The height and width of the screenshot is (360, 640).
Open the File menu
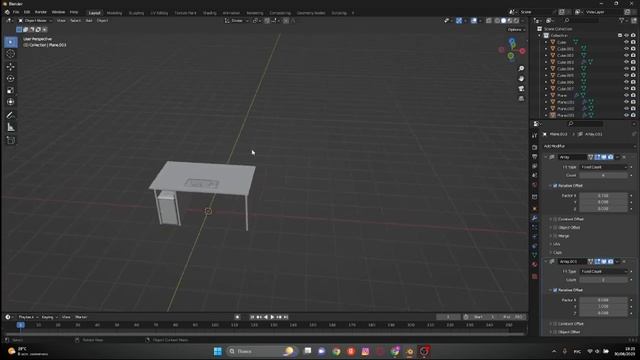pyautogui.click(x=16, y=12)
